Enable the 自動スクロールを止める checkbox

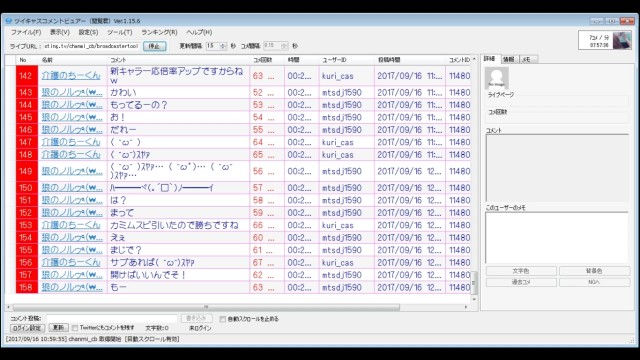pyautogui.click(x=222, y=319)
